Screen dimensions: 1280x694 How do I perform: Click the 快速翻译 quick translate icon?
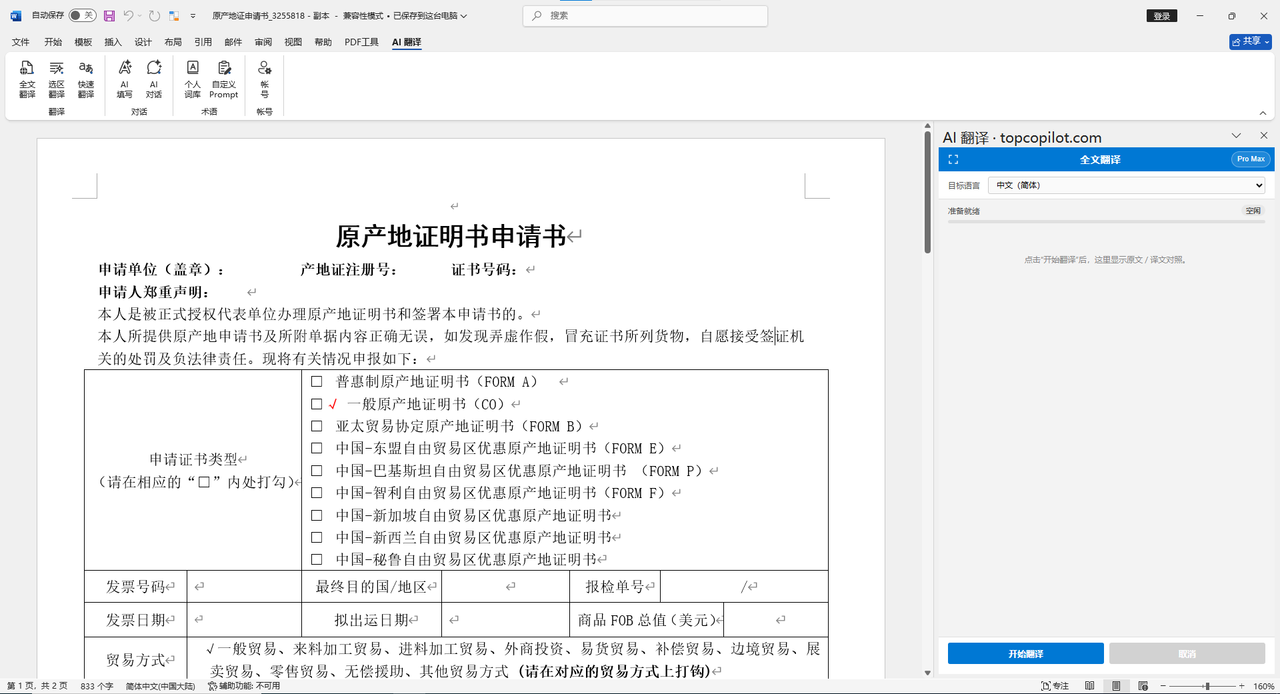pos(86,79)
